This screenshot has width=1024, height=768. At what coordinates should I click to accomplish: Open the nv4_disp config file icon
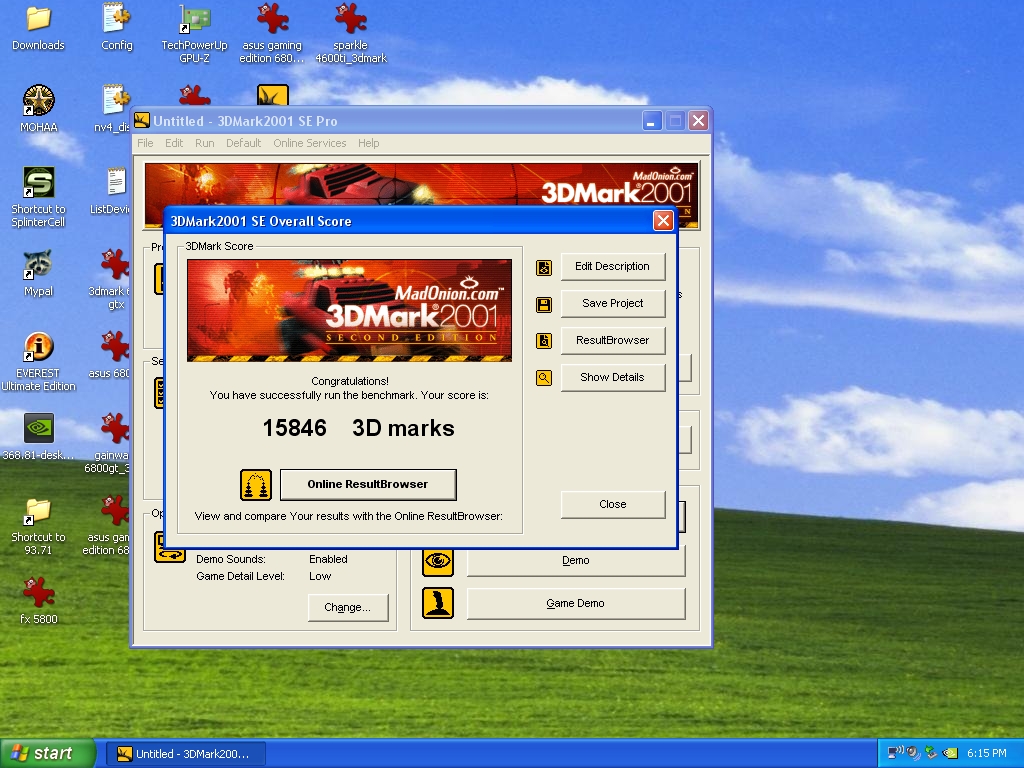point(114,110)
